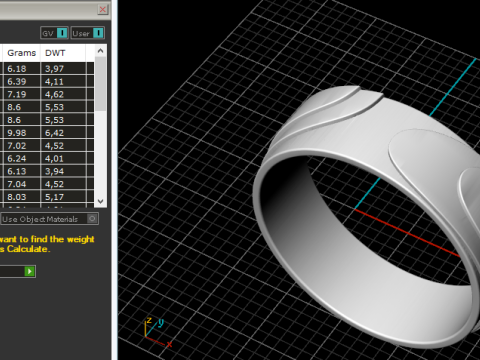
Task: Click the scrollbar down arrow
Action: (100, 201)
